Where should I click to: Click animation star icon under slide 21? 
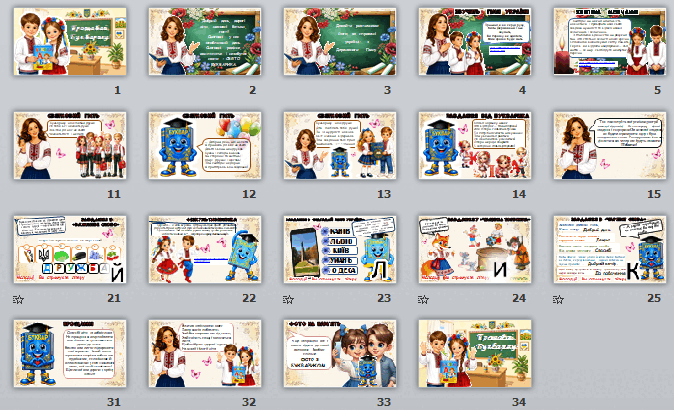point(18,299)
